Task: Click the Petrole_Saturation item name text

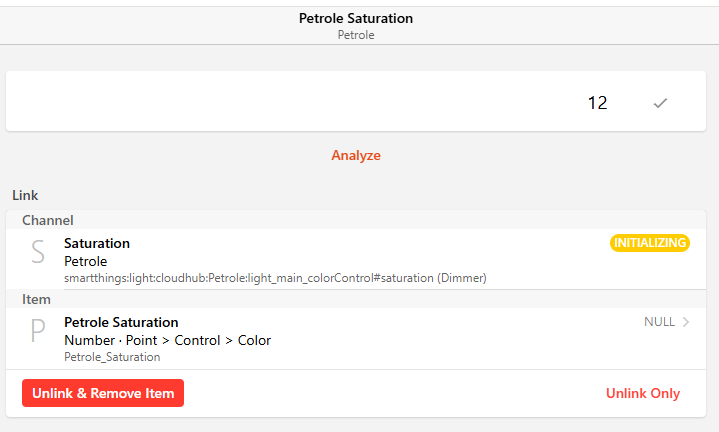Action: (112, 356)
